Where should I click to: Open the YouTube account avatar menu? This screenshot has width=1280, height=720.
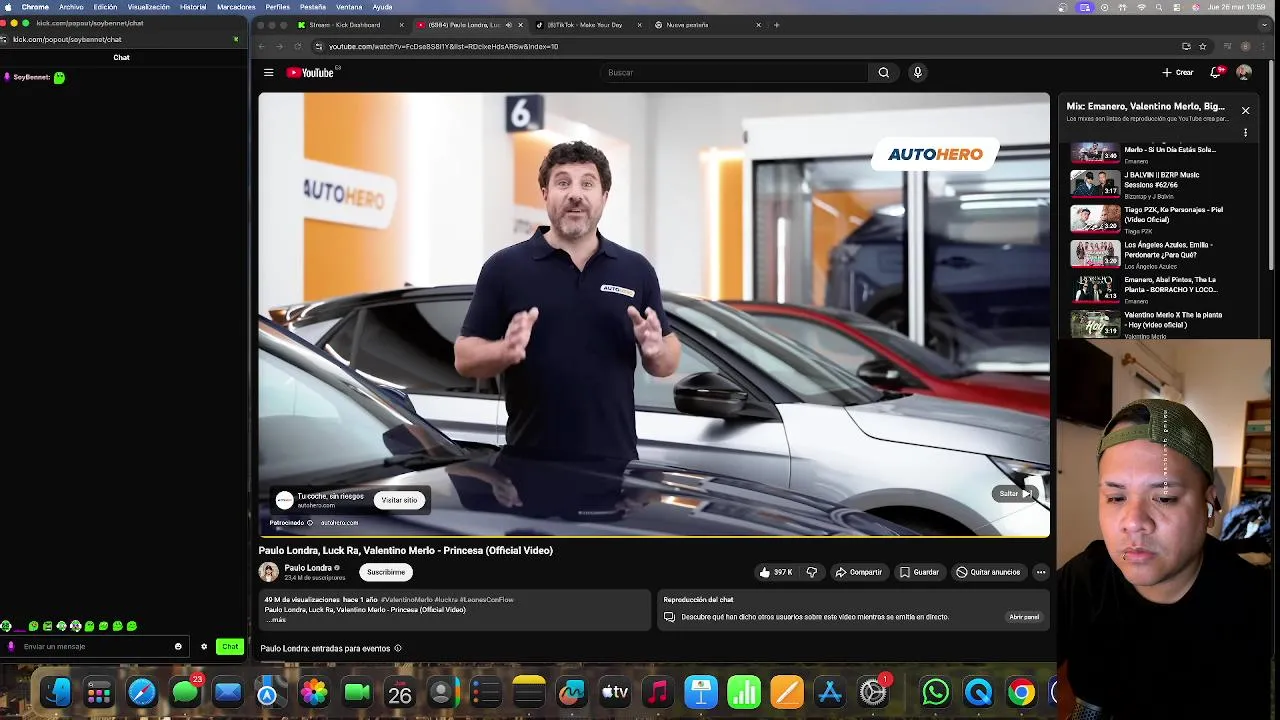coord(1244,72)
